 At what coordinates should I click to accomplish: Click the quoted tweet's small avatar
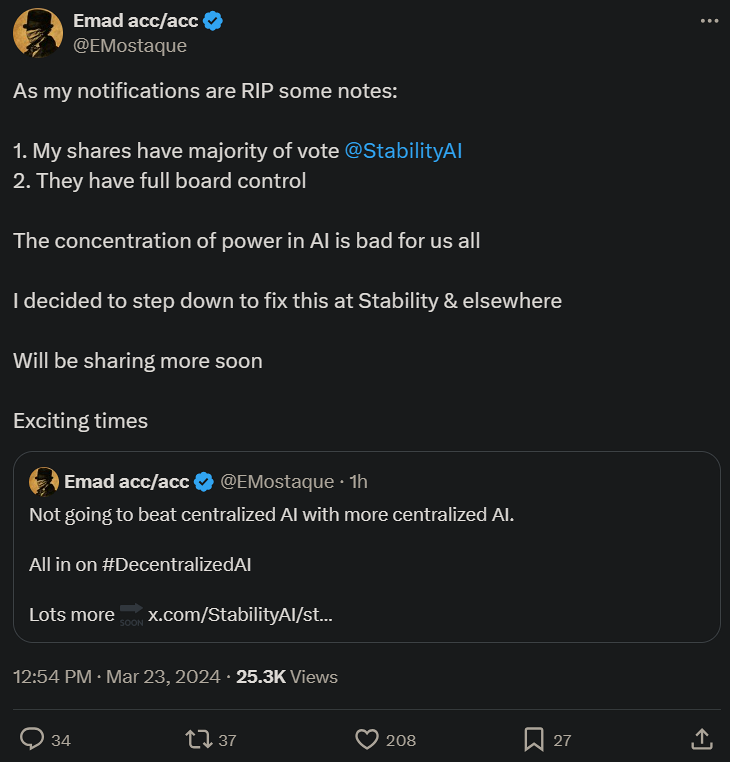click(x=44, y=481)
